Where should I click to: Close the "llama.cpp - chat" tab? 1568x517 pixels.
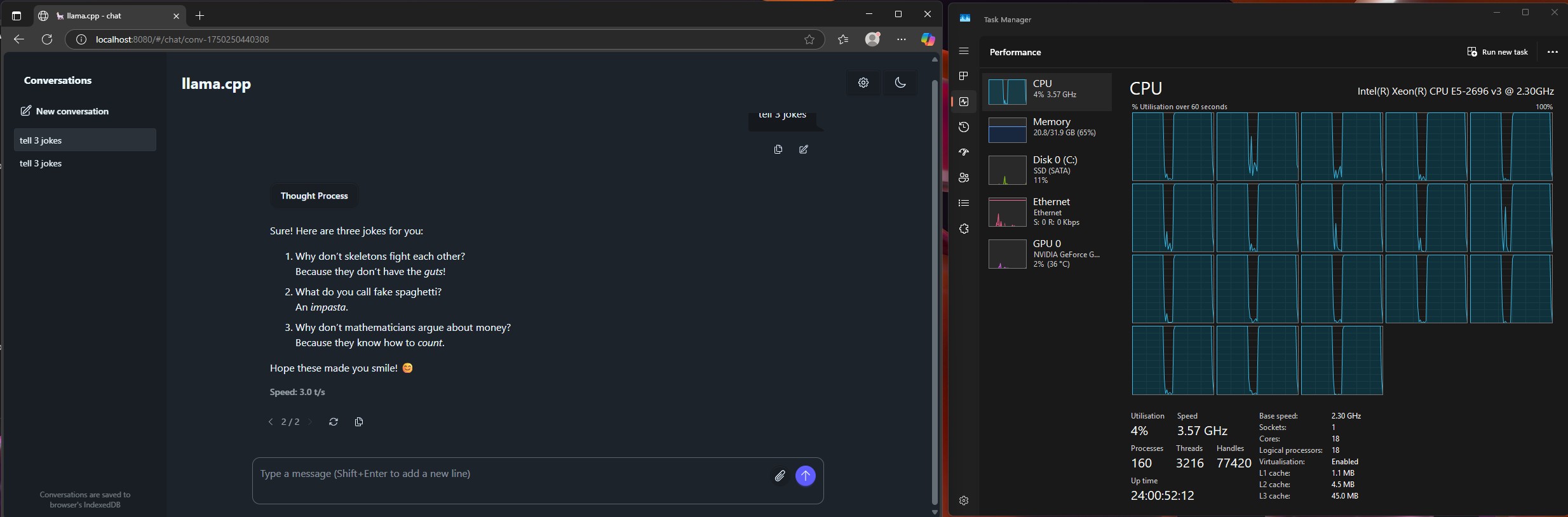pos(176,16)
